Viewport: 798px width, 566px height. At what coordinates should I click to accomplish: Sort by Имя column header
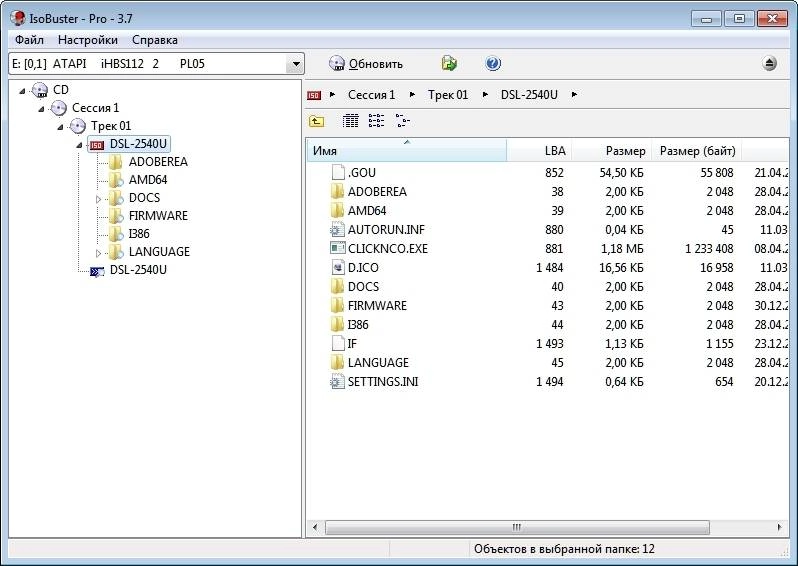[406, 151]
